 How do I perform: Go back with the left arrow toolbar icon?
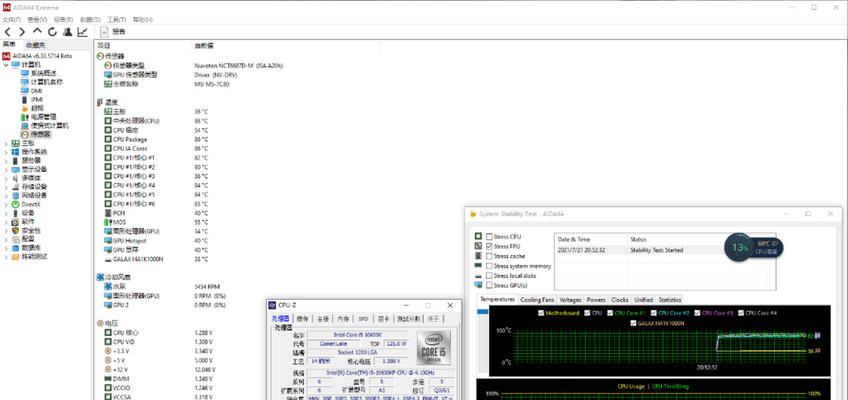pos(7,32)
